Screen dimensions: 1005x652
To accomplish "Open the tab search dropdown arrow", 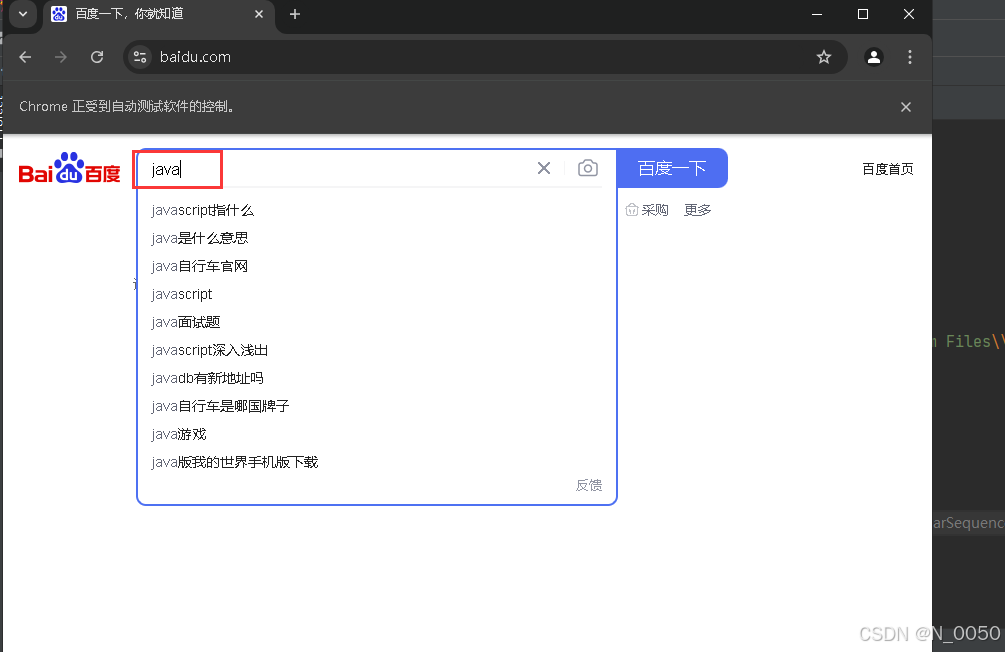I will click(23, 14).
